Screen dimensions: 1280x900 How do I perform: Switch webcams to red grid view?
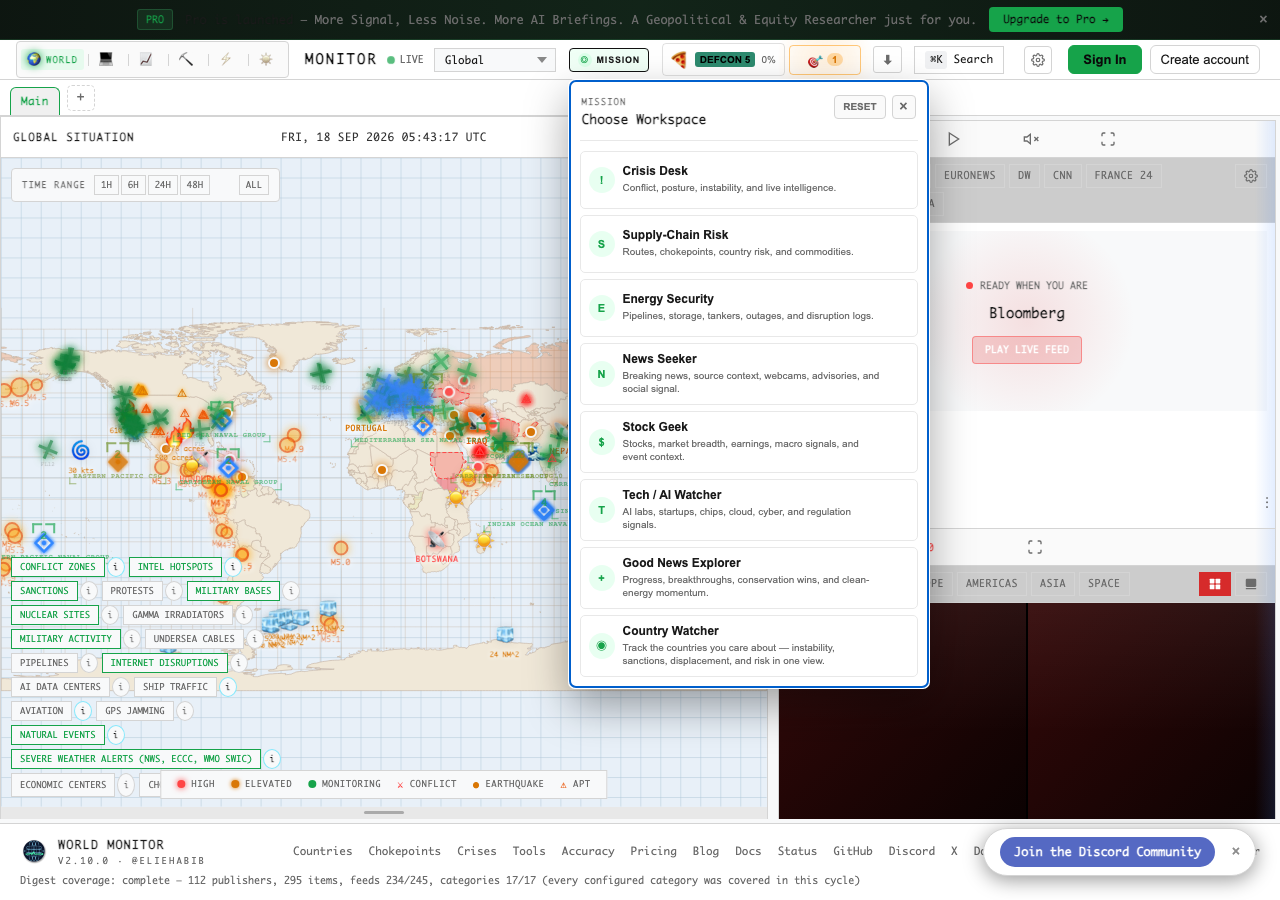pyautogui.click(x=1215, y=584)
